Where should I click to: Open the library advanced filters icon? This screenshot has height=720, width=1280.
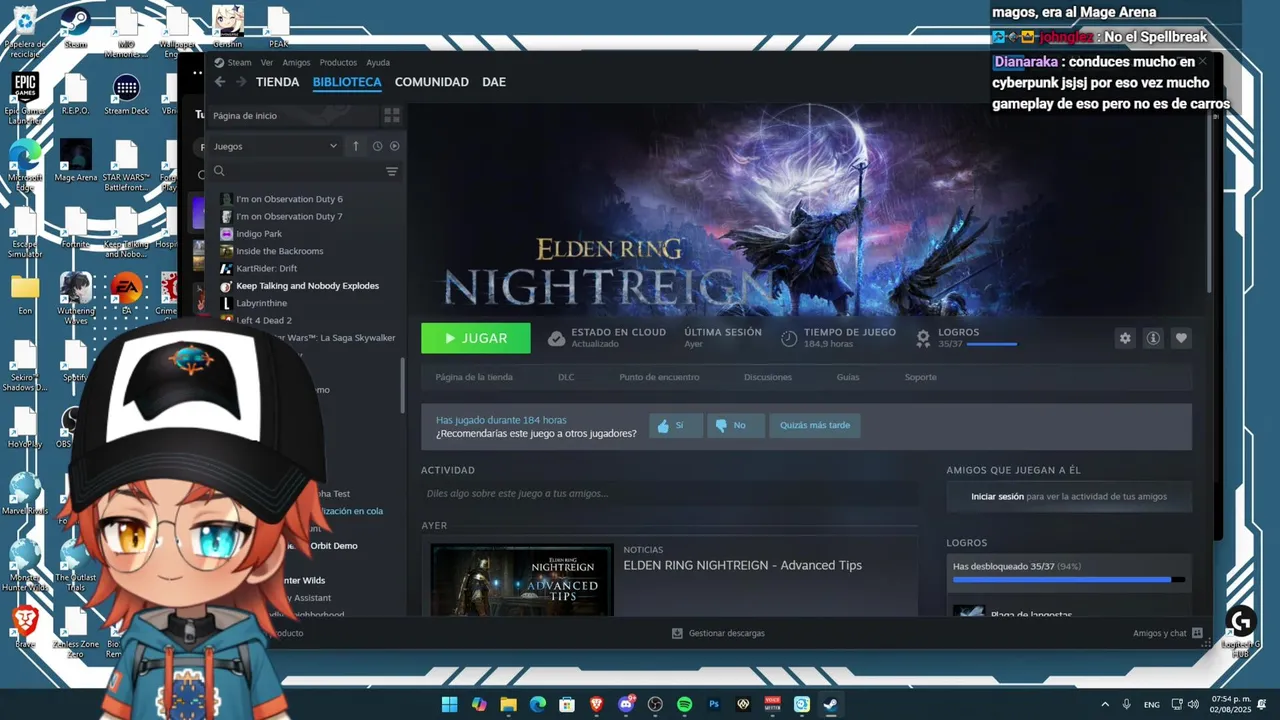tap(392, 171)
